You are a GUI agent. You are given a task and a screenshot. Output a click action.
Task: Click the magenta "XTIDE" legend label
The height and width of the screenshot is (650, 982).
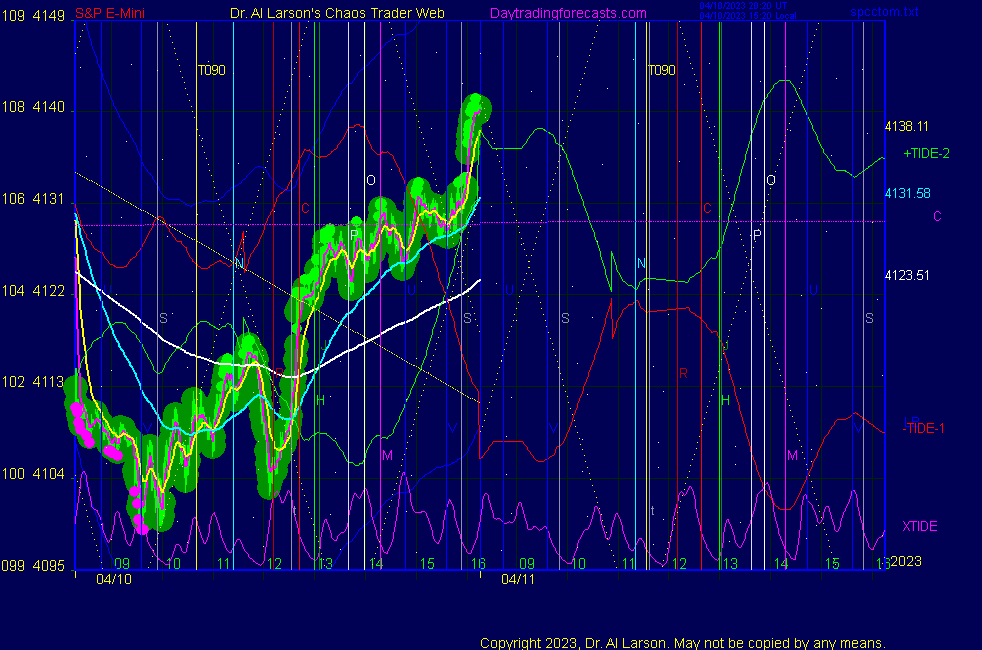pyautogui.click(x=919, y=526)
